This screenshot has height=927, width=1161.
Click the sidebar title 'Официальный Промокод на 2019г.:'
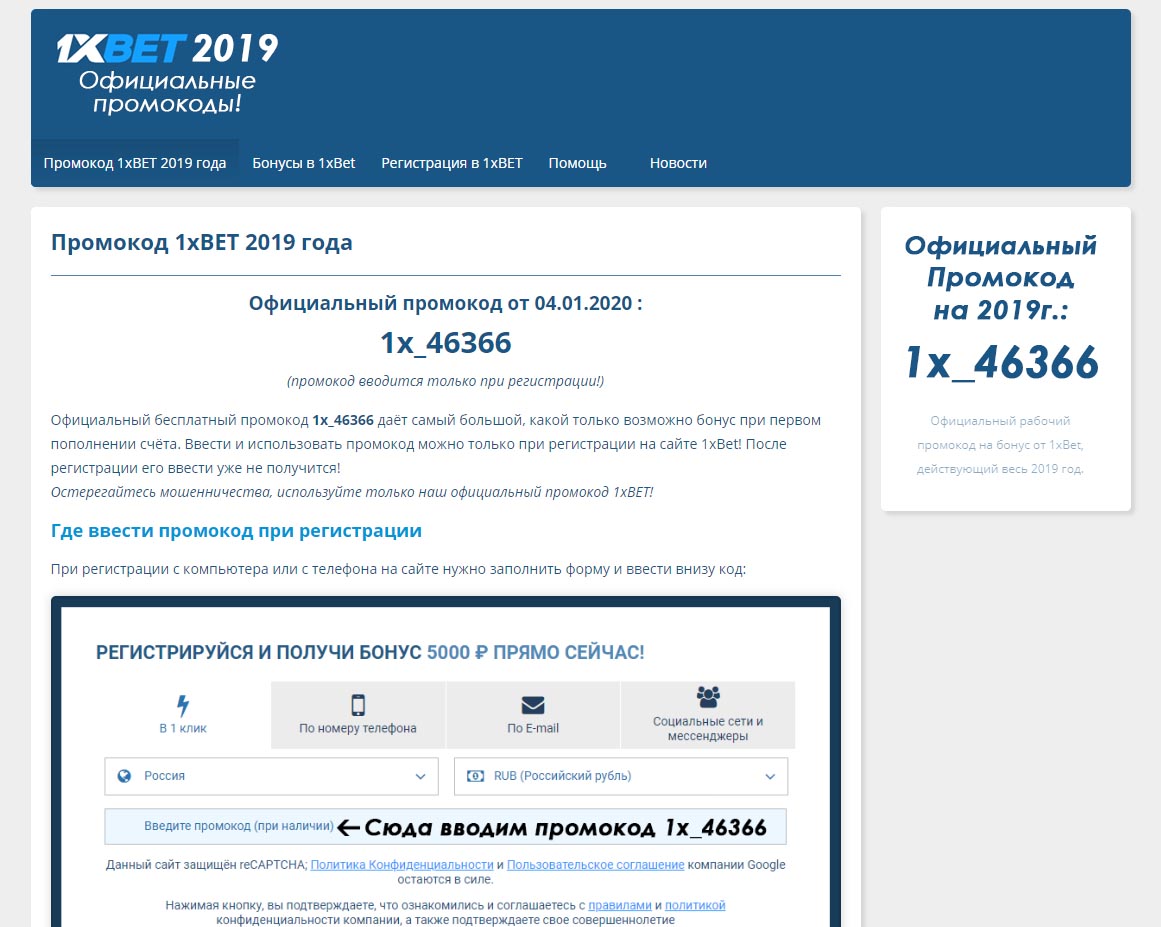pos(1001,278)
